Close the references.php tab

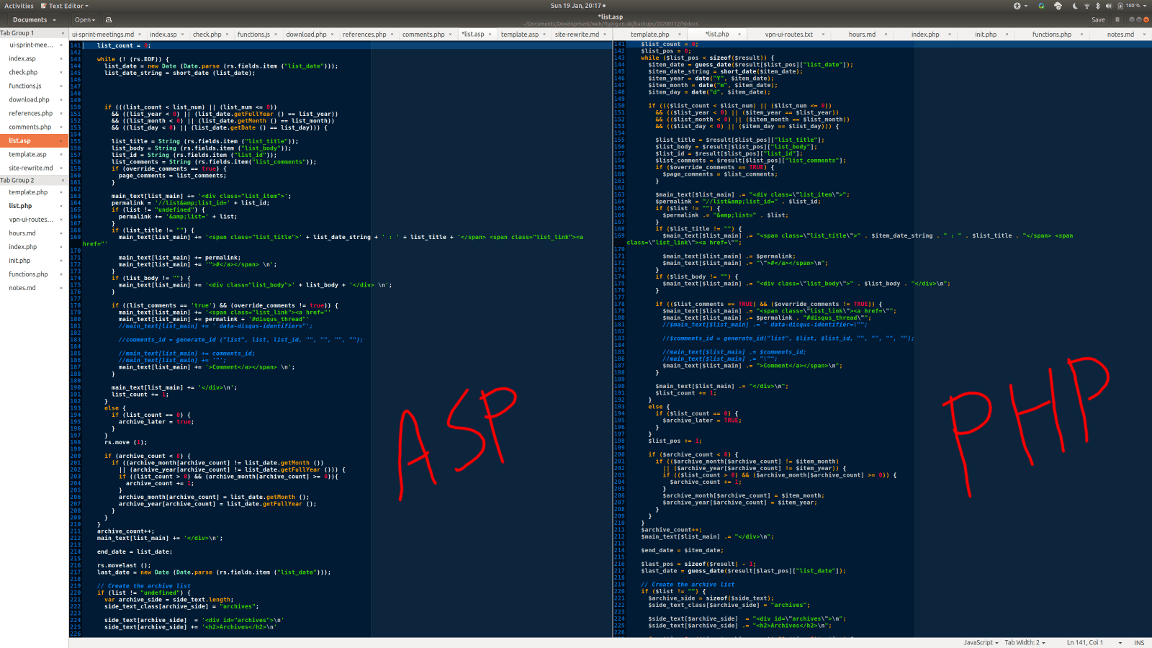click(x=392, y=35)
